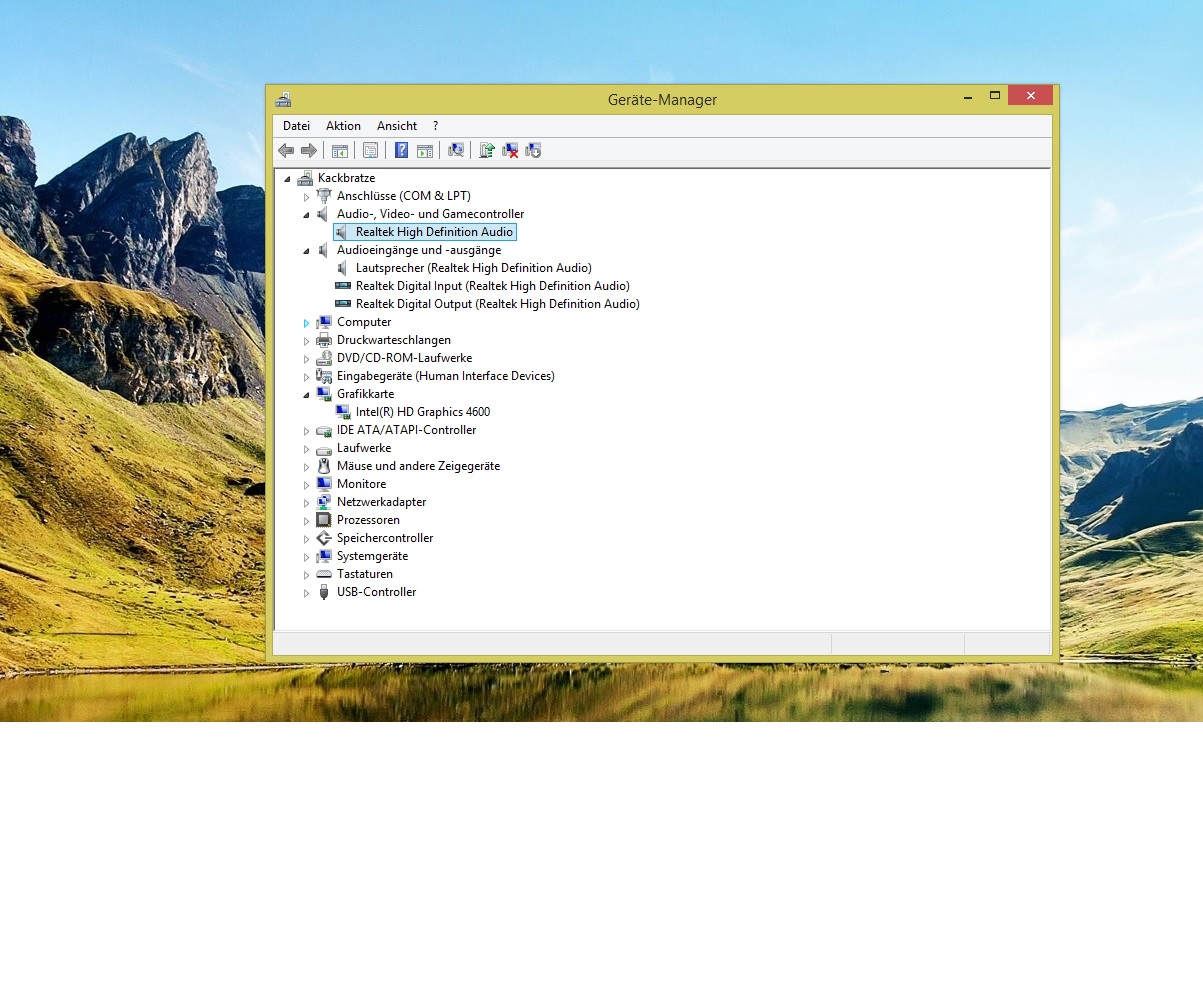Toggle the action pane toolbar icon
1203x990 pixels.
click(425, 150)
